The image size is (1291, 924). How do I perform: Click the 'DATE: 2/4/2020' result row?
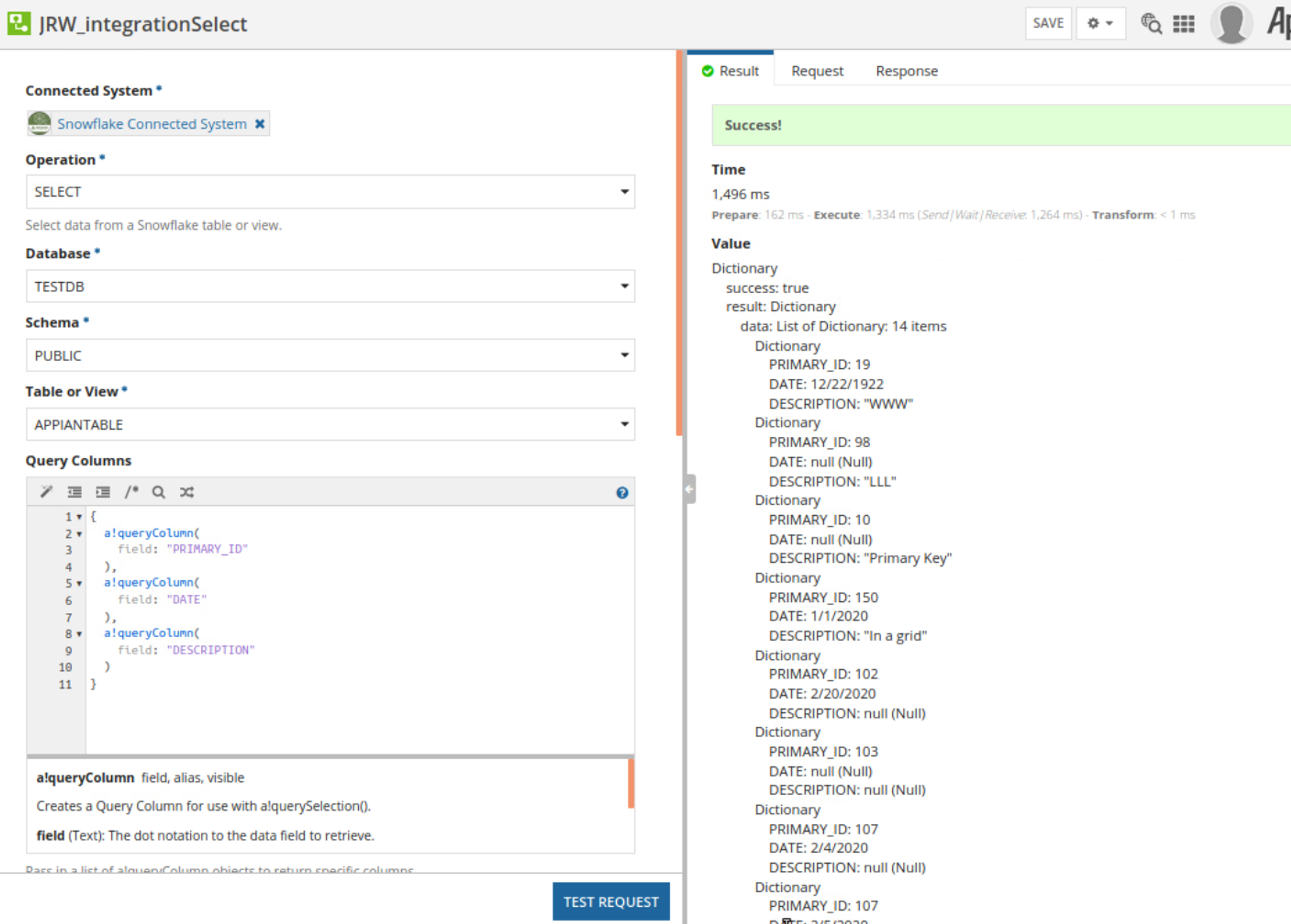818,848
